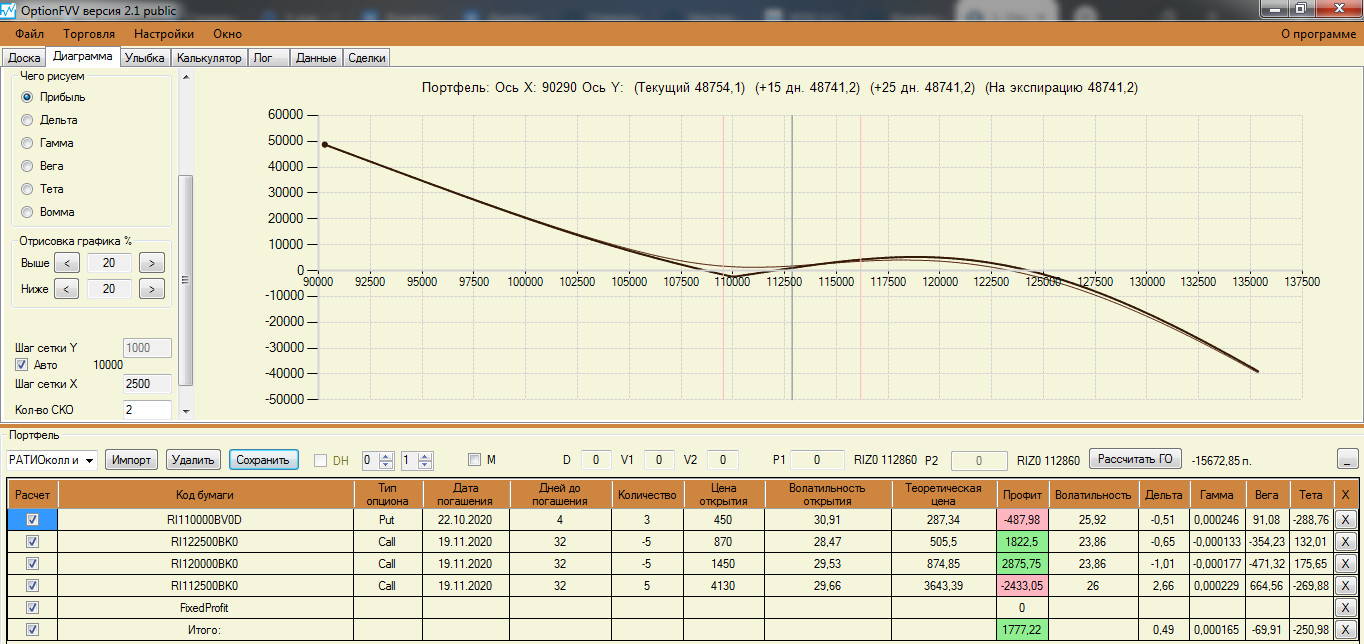Decrease the 'Ниже' percentage with left arrow
1364x644 pixels.
click(66, 289)
